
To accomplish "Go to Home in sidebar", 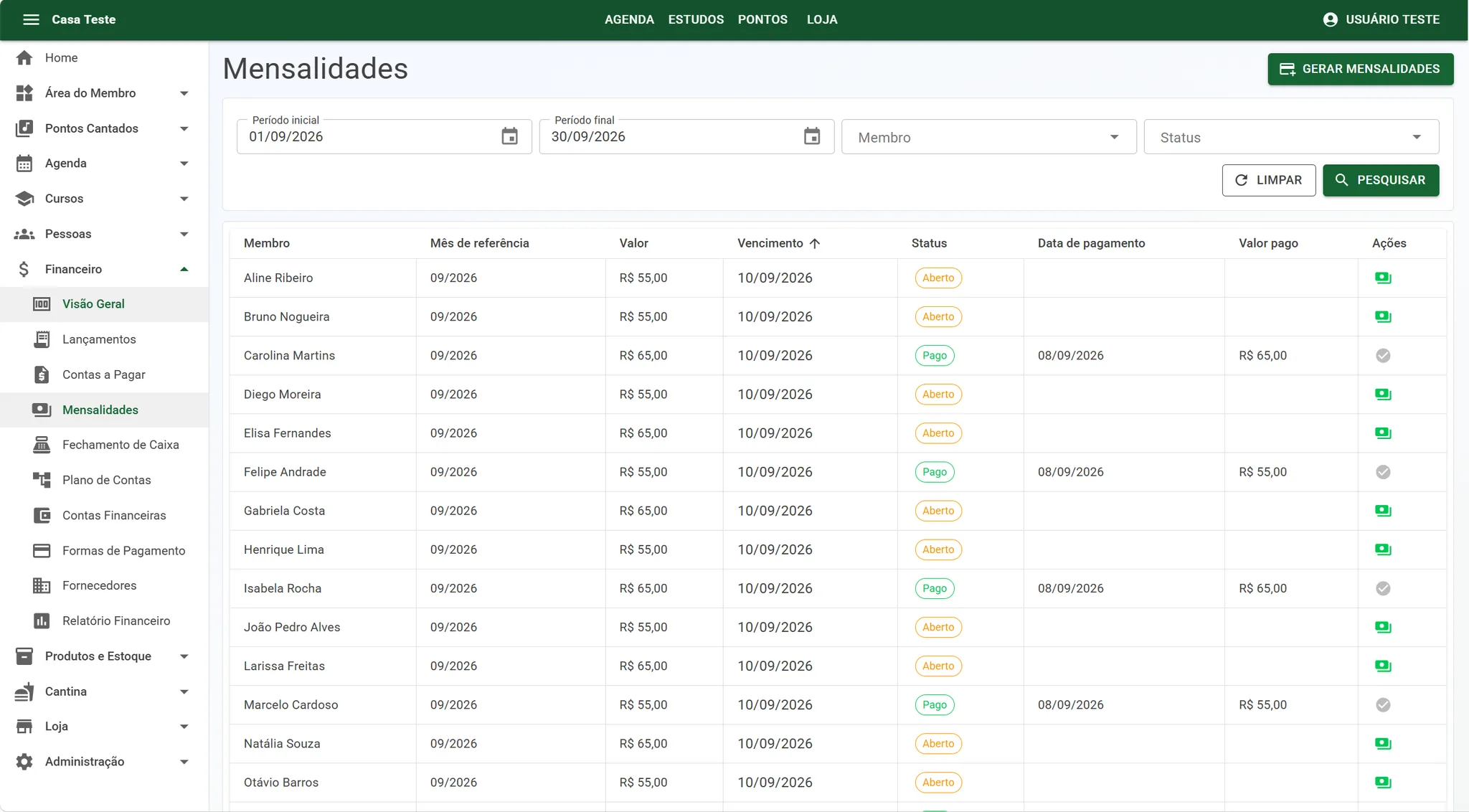I will 104,58.
